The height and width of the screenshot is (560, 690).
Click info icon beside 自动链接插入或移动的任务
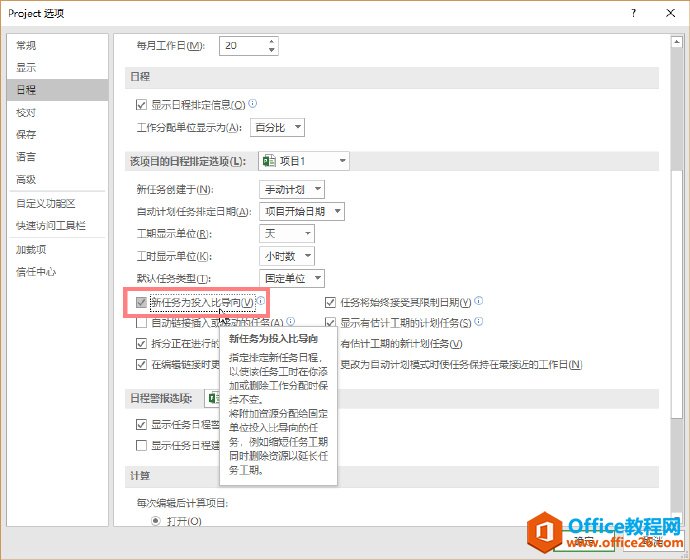(291, 322)
